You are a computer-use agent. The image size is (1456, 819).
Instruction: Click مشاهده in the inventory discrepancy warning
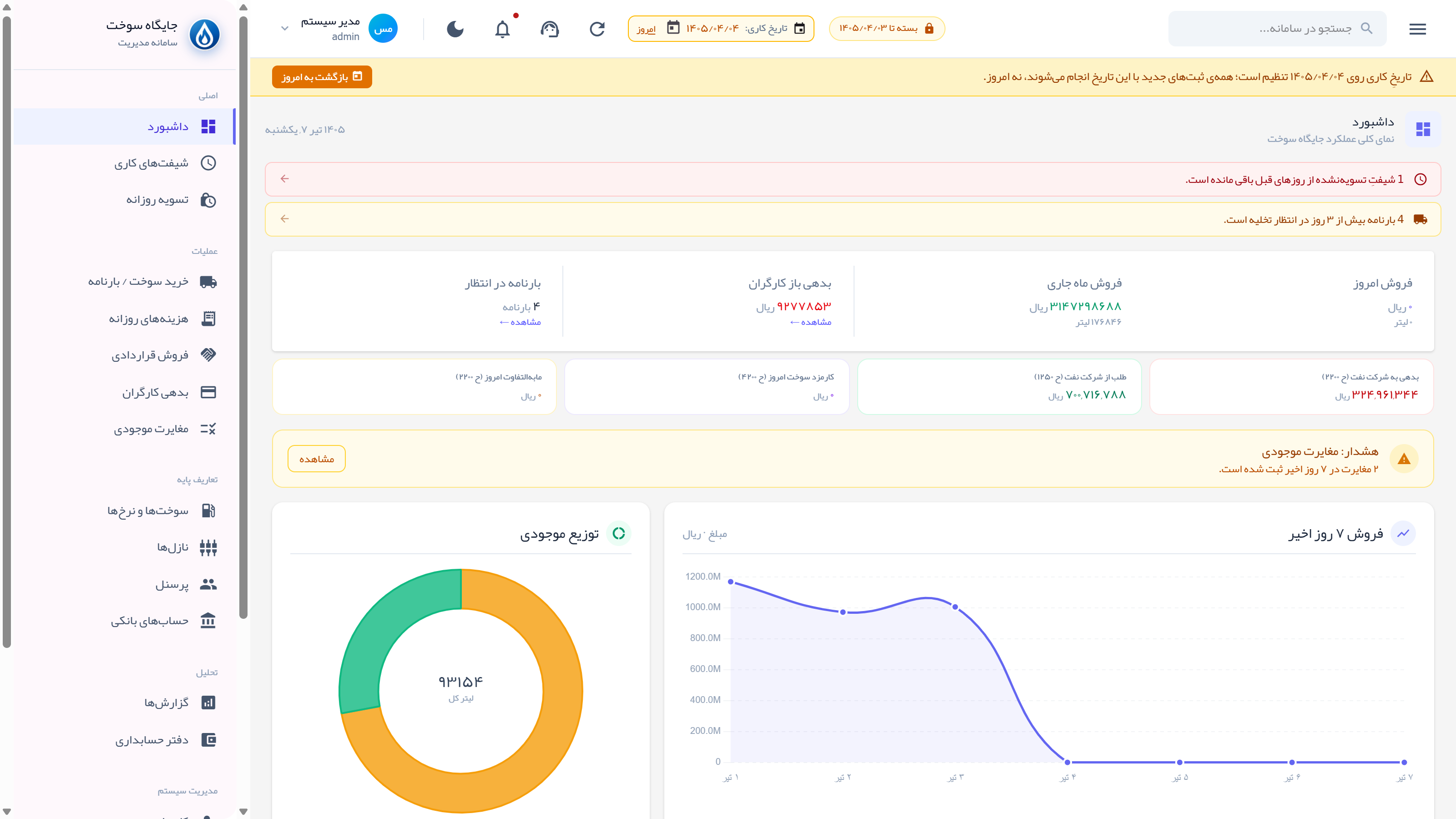(x=317, y=459)
